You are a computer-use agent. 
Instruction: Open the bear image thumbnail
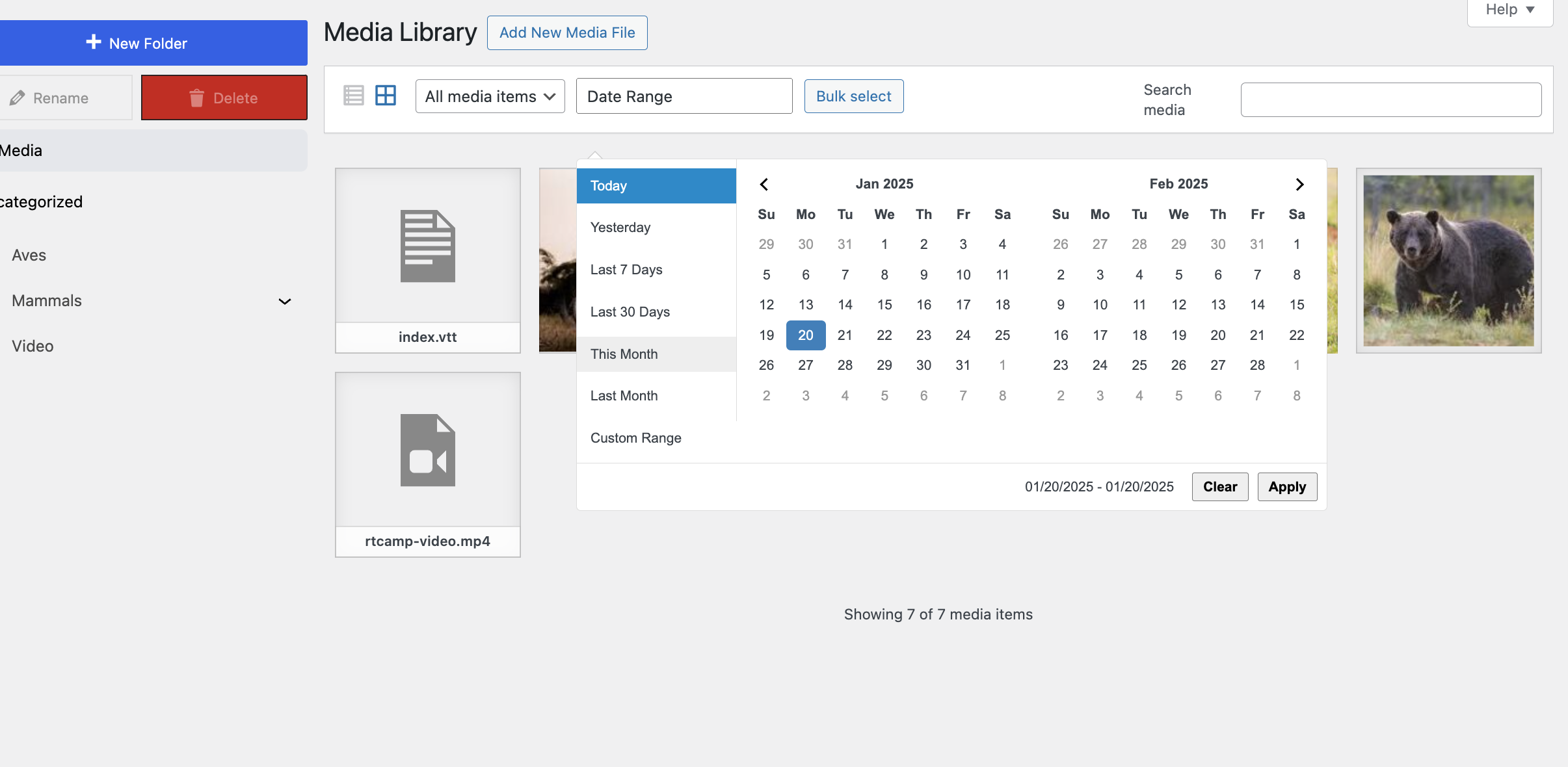click(1448, 261)
